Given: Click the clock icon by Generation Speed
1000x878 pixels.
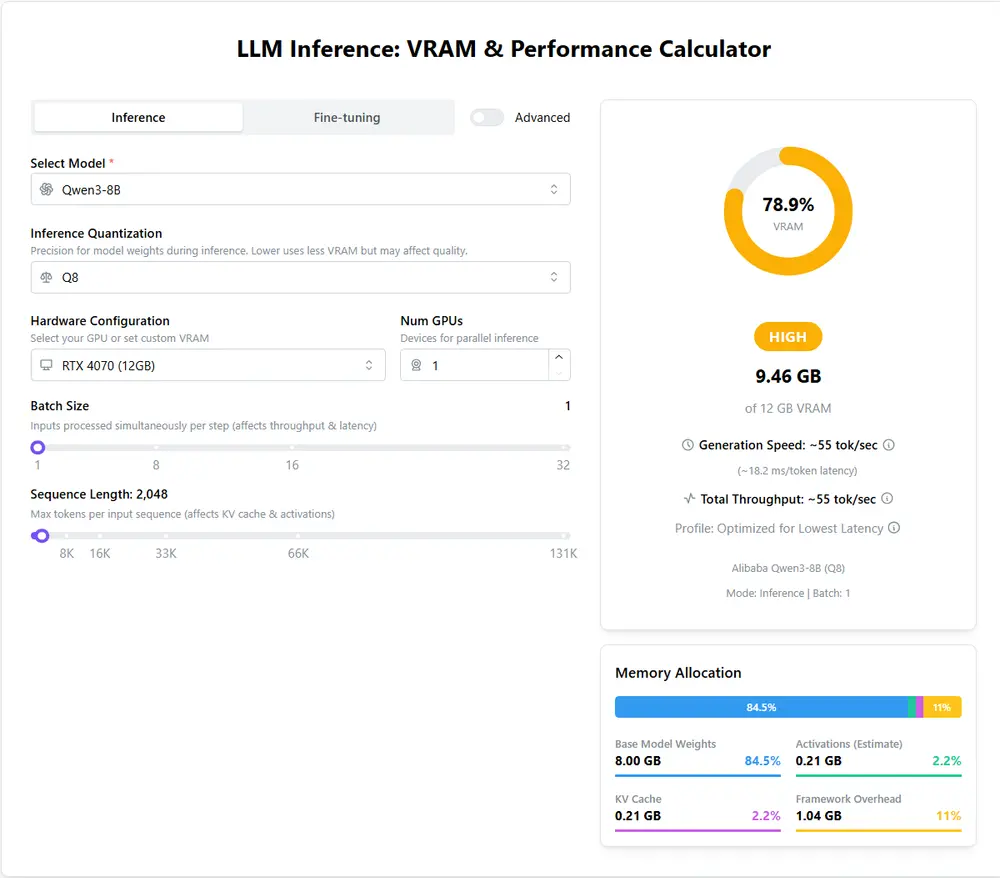Looking at the screenshot, I should 687,445.
